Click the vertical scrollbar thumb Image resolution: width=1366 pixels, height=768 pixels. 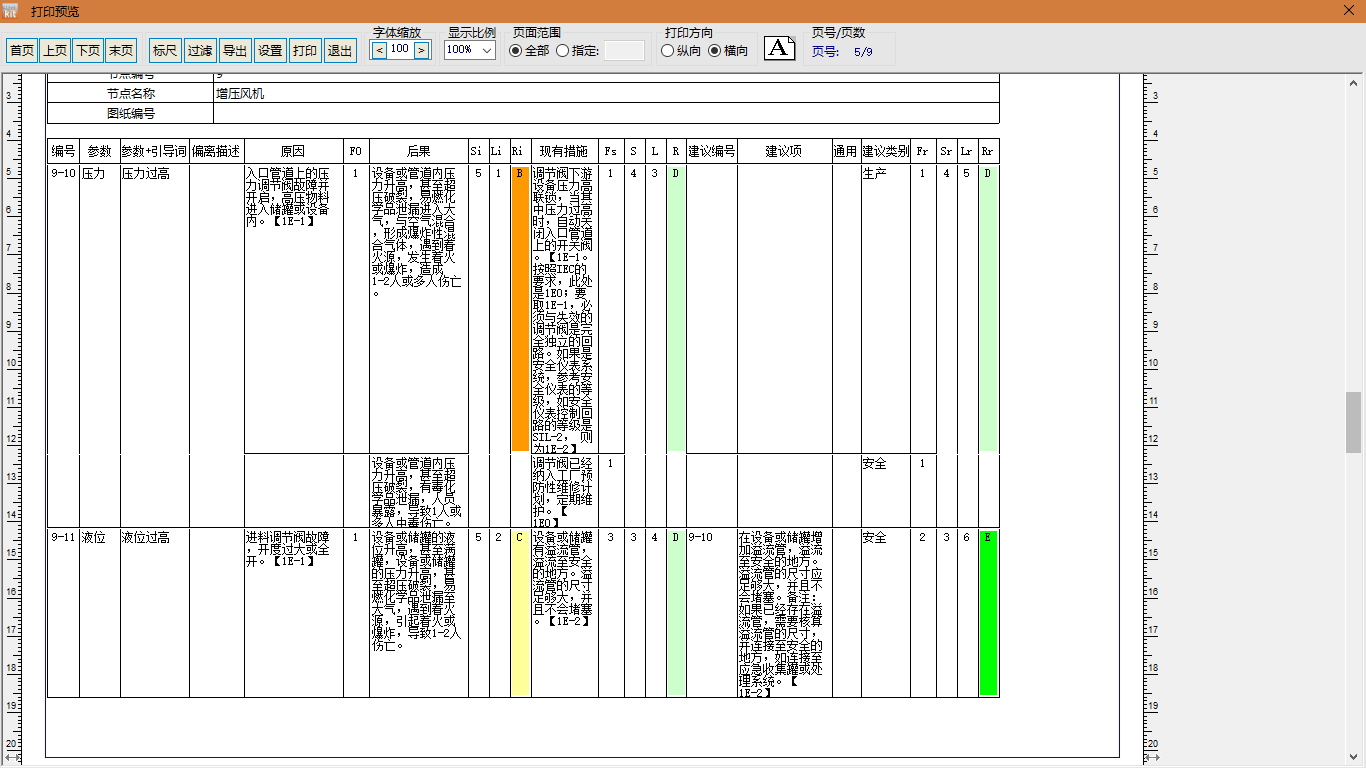tap(1354, 422)
